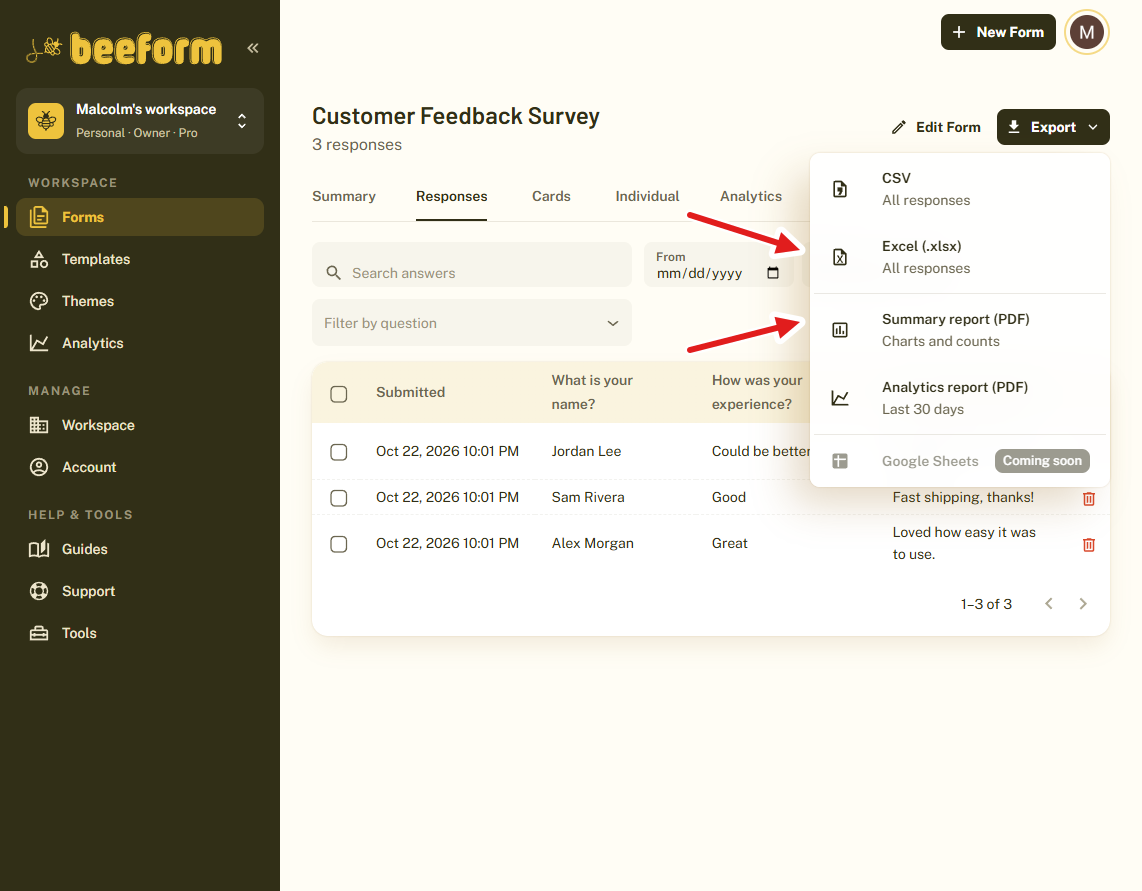This screenshot has width=1142, height=891.
Task: Open Tools page
Action: point(140,633)
